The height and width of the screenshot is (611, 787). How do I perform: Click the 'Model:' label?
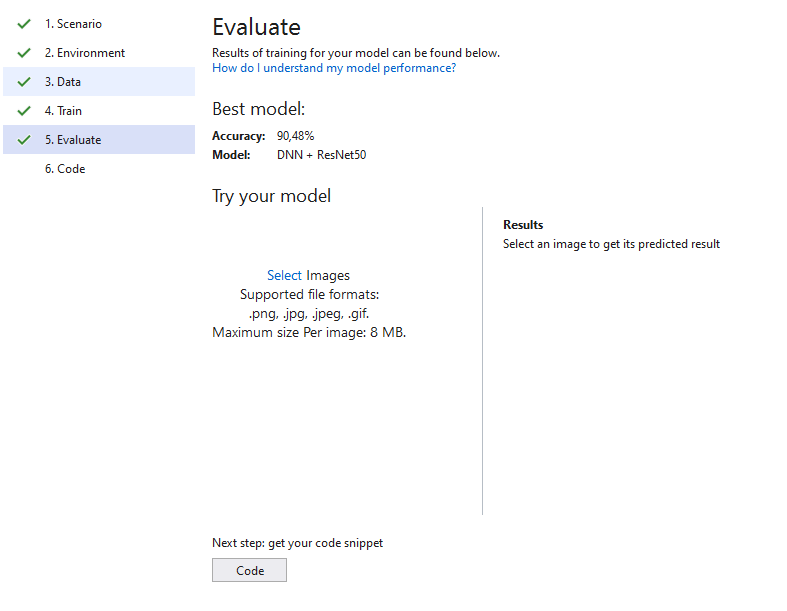pyautogui.click(x=231, y=155)
